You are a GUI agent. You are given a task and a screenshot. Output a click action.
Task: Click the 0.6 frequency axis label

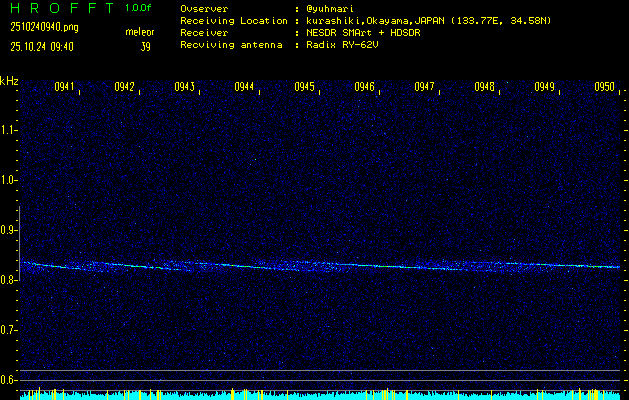coord(9,380)
